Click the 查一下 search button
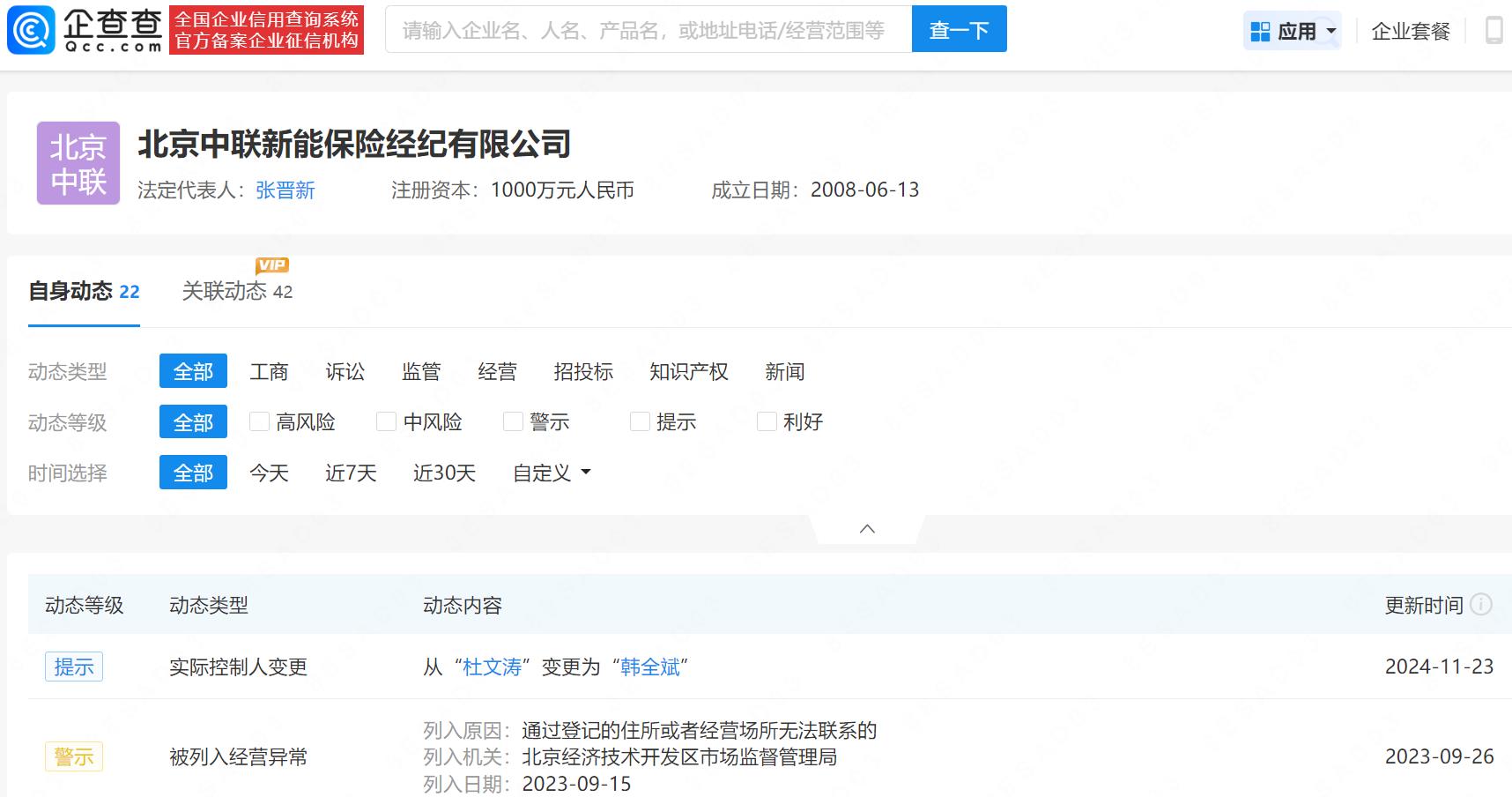 [x=959, y=29]
